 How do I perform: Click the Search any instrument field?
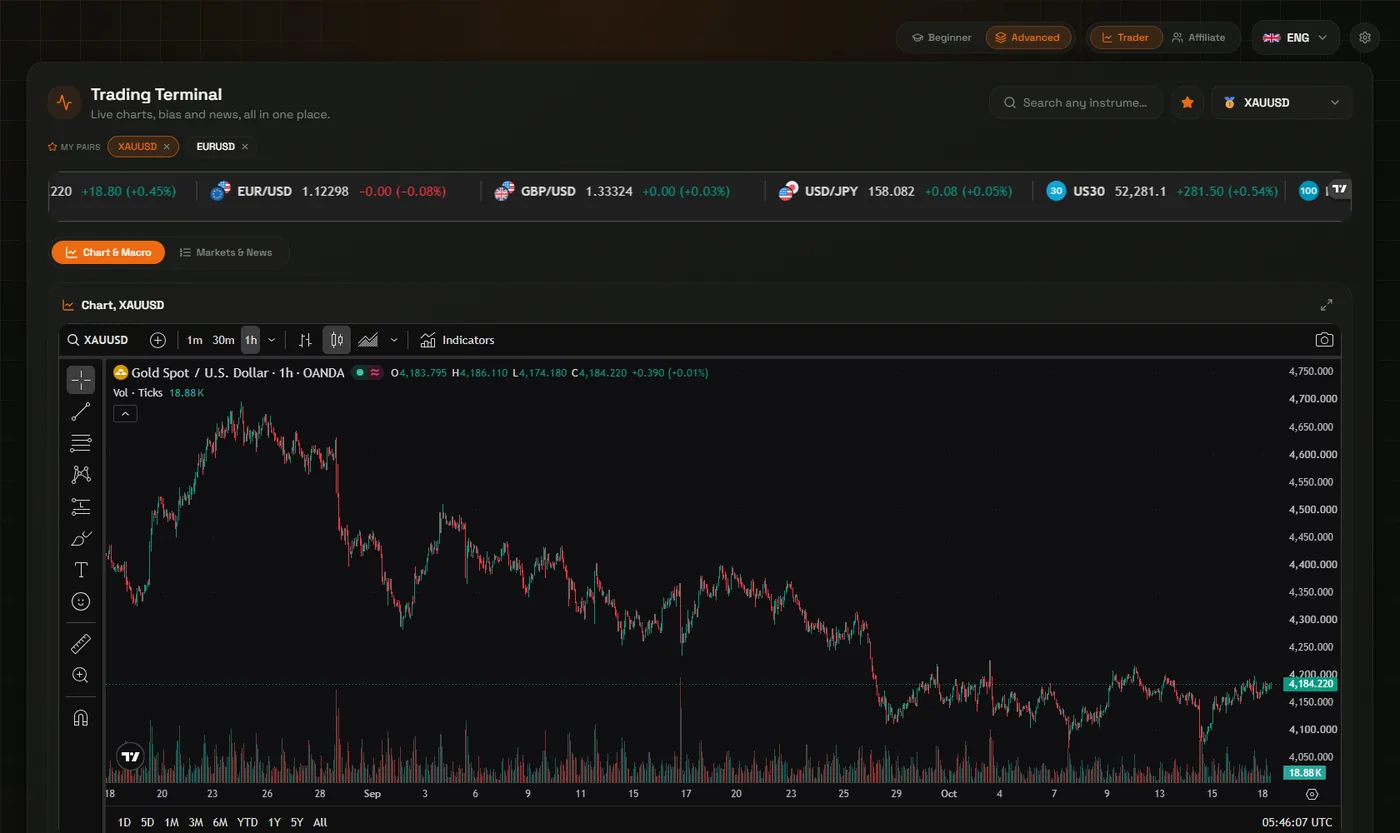pos(1077,103)
